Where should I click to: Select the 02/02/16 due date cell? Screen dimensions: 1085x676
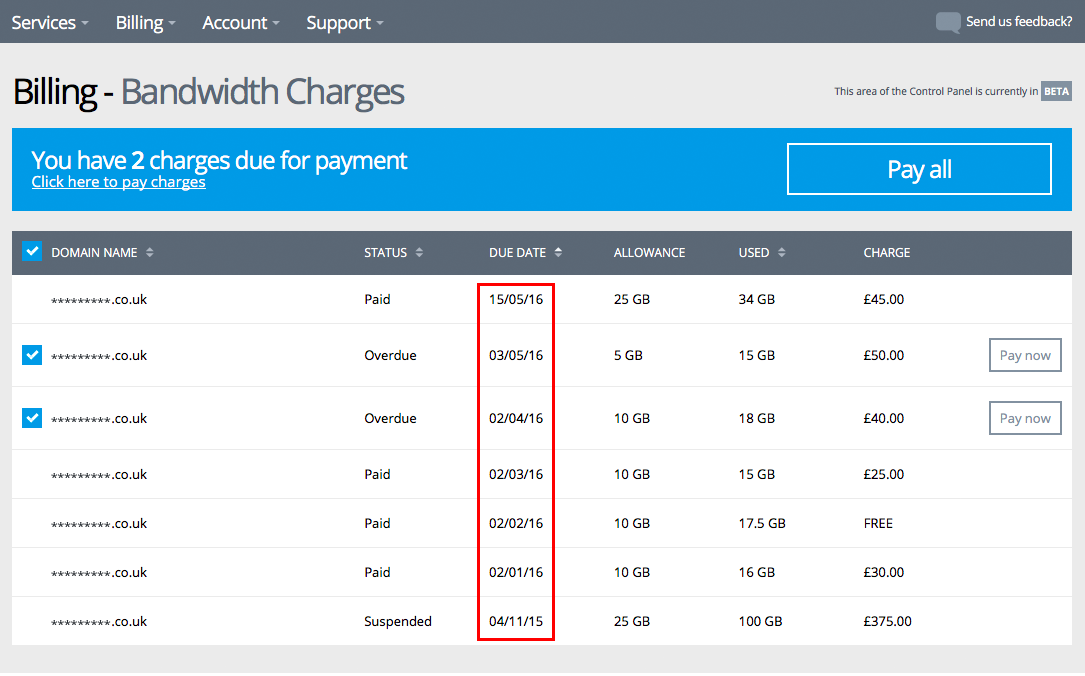pyautogui.click(x=516, y=524)
